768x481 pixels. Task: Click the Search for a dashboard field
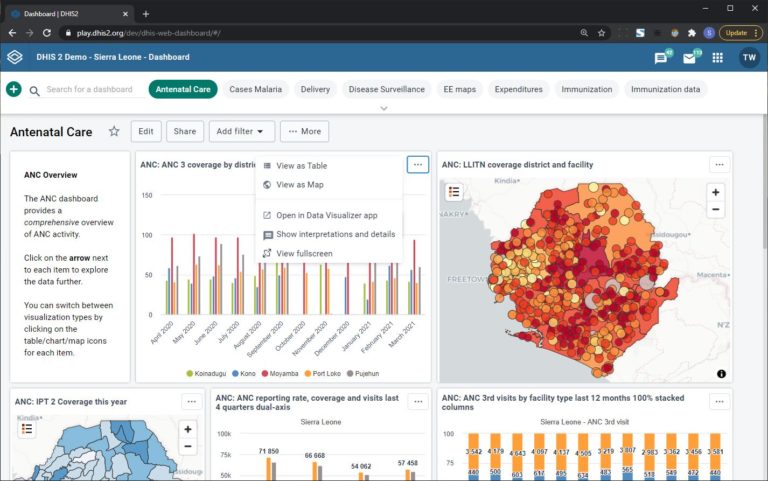[x=89, y=89]
